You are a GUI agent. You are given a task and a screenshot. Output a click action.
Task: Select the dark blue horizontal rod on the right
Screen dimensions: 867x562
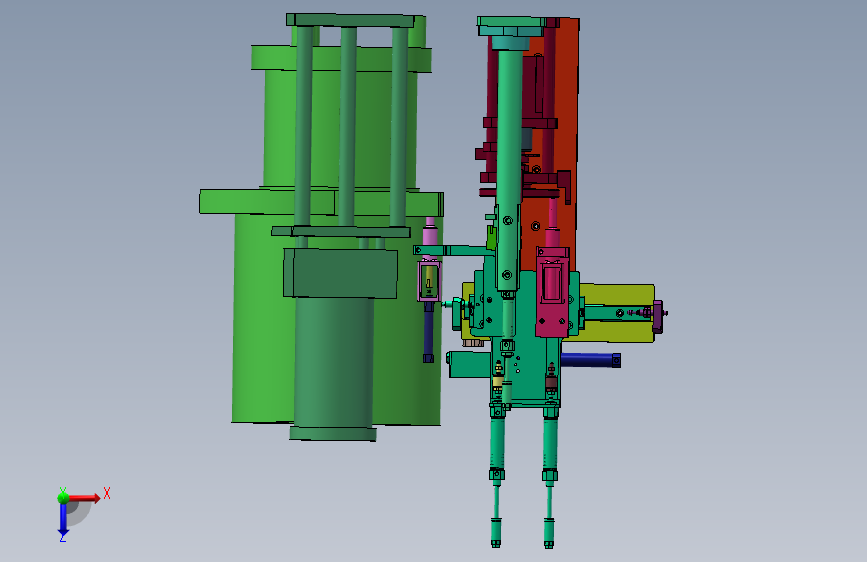pos(591,360)
